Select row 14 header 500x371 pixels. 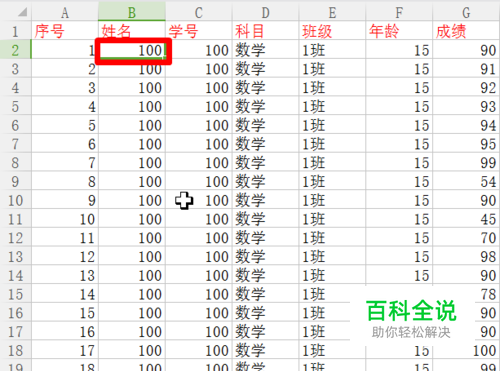[15, 275]
